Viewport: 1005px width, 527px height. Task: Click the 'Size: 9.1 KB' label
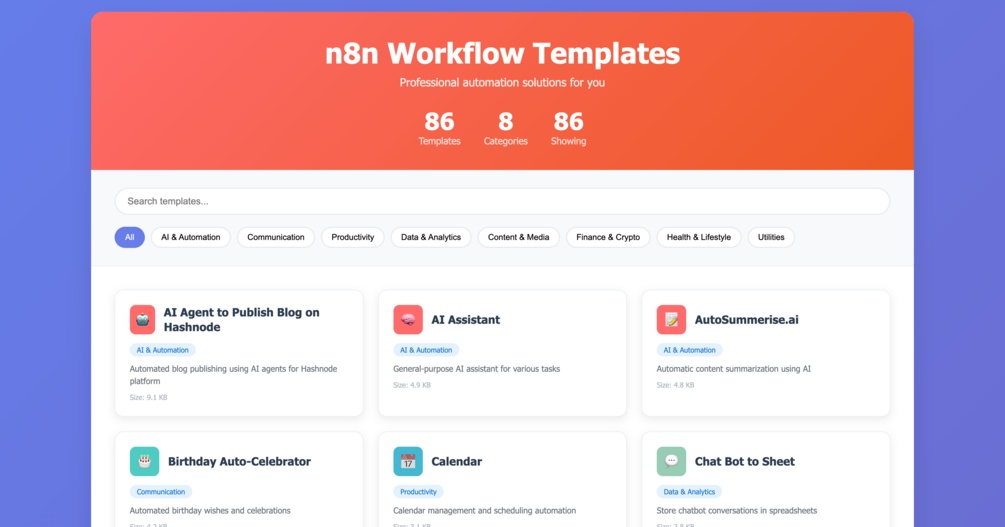click(x=148, y=397)
